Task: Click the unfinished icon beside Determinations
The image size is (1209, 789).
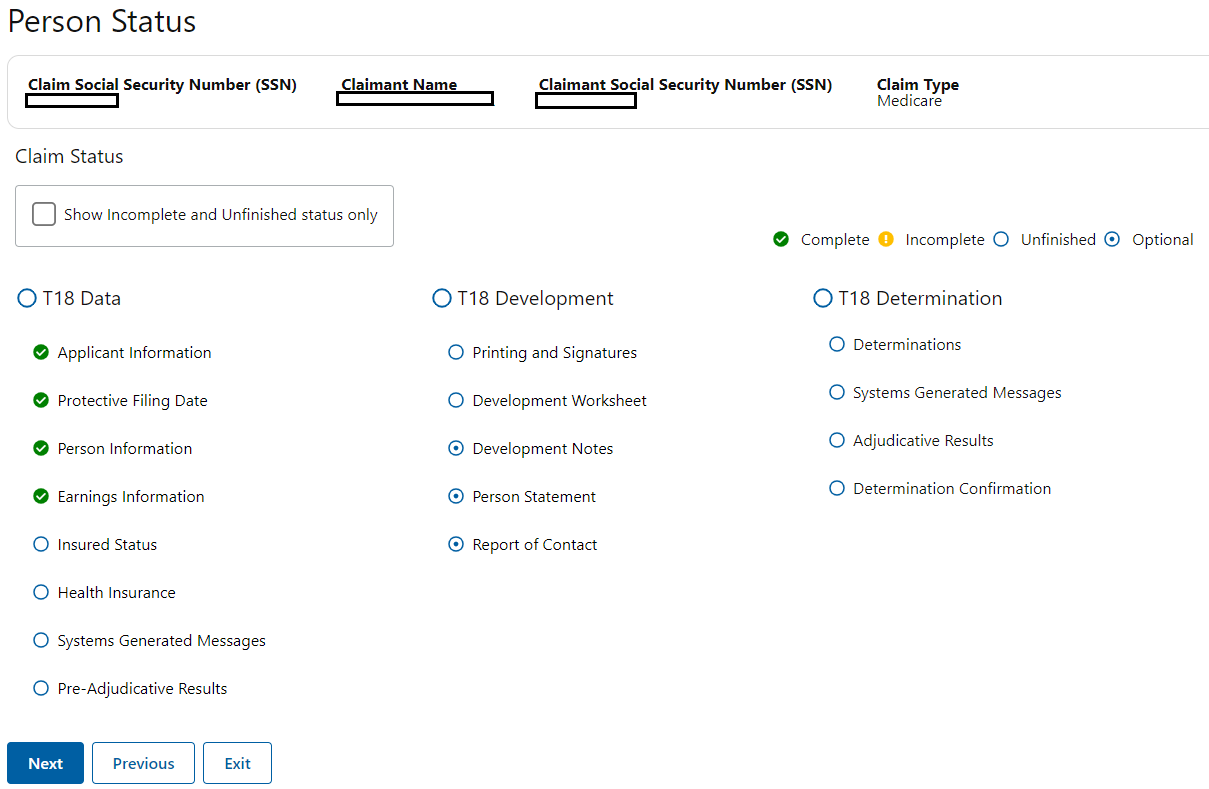Action: [837, 344]
